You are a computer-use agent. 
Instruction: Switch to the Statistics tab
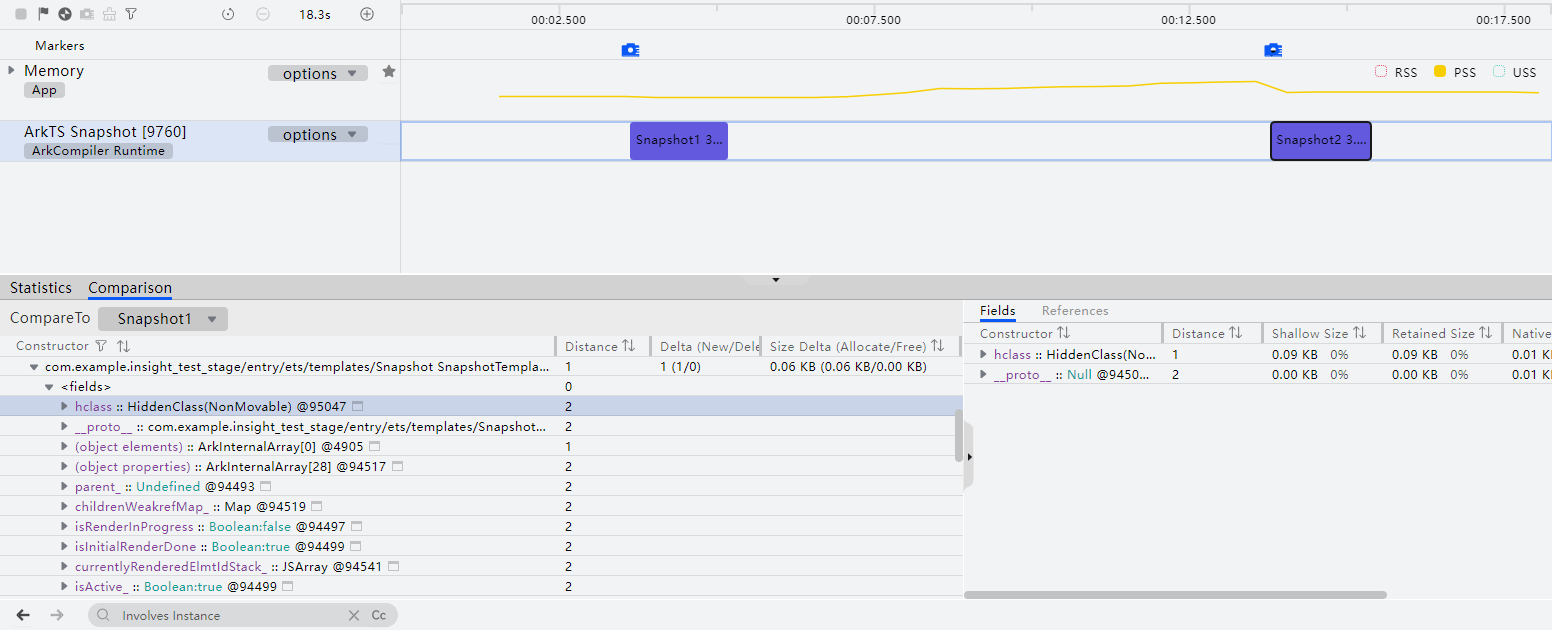41,288
